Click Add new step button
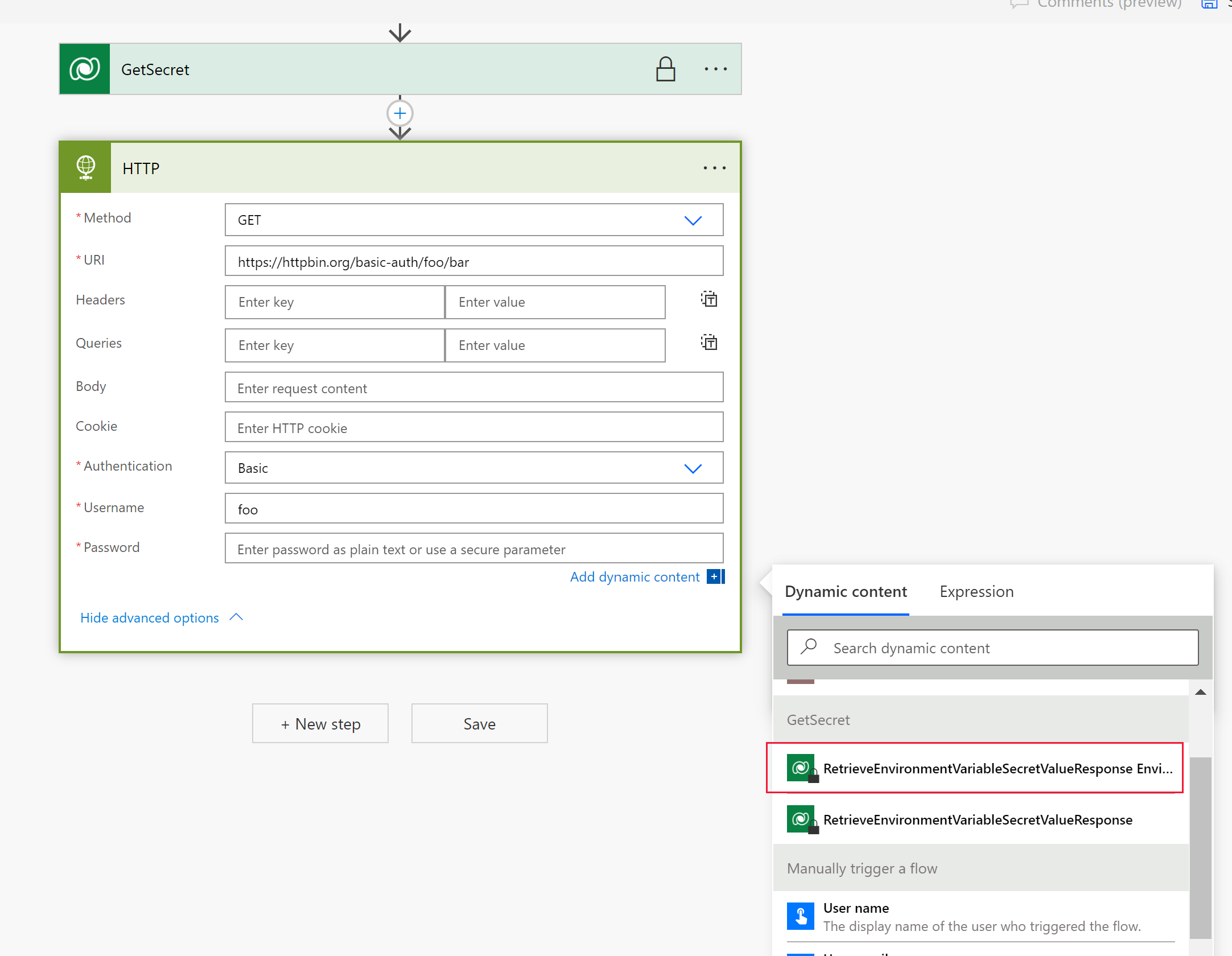 (320, 723)
